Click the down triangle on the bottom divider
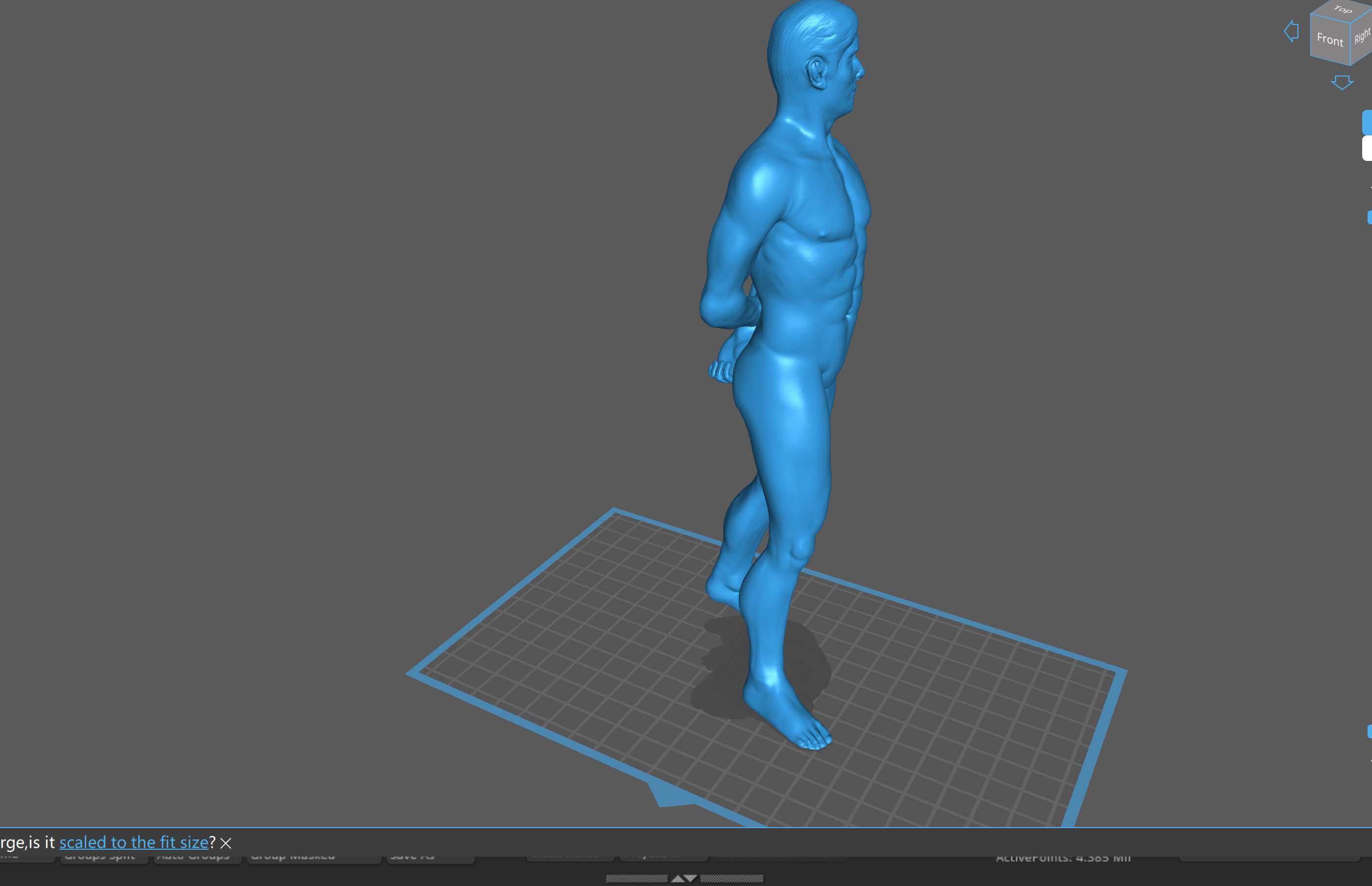Screen dimensions: 1372x886 pyautogui.click(x=691, y=879)
